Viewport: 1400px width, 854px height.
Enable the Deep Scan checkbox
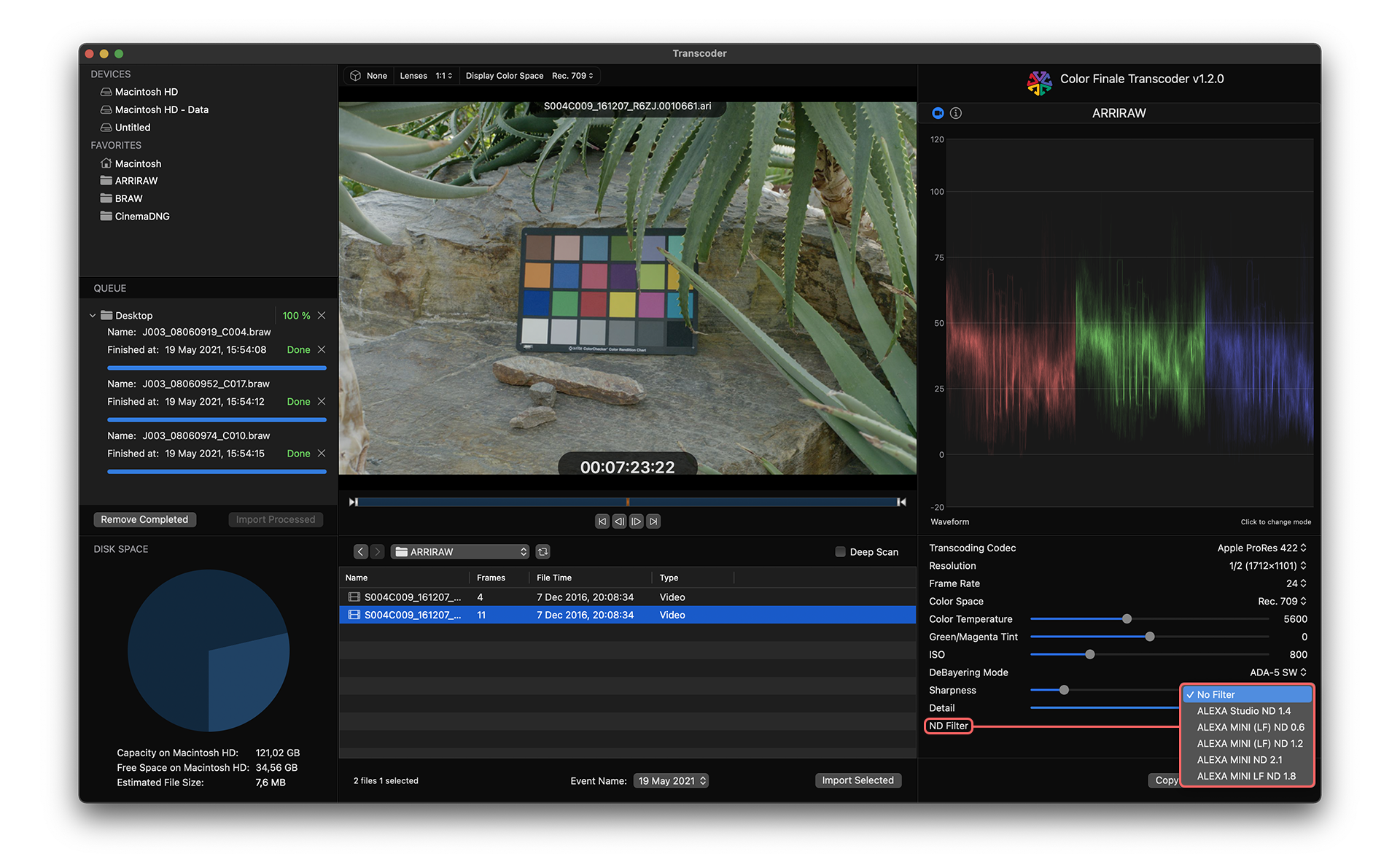click(x=840, y=552)
